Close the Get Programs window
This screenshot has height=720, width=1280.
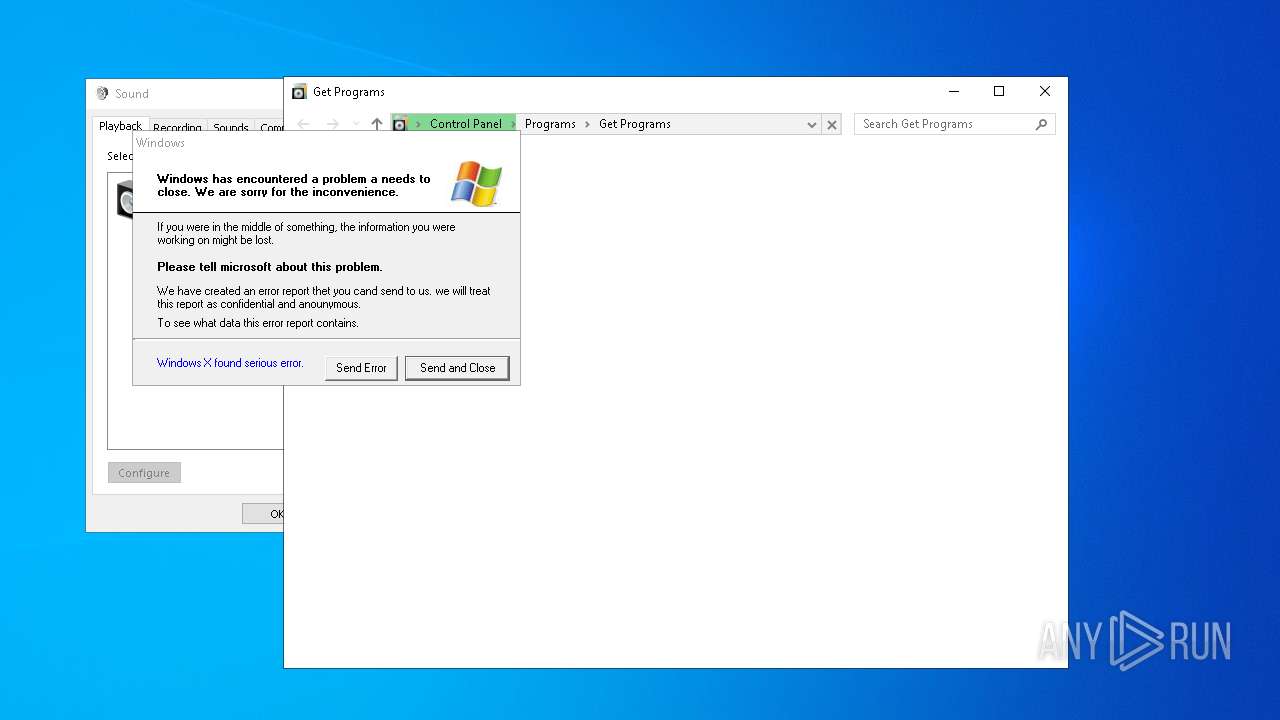click(1045, 91)
